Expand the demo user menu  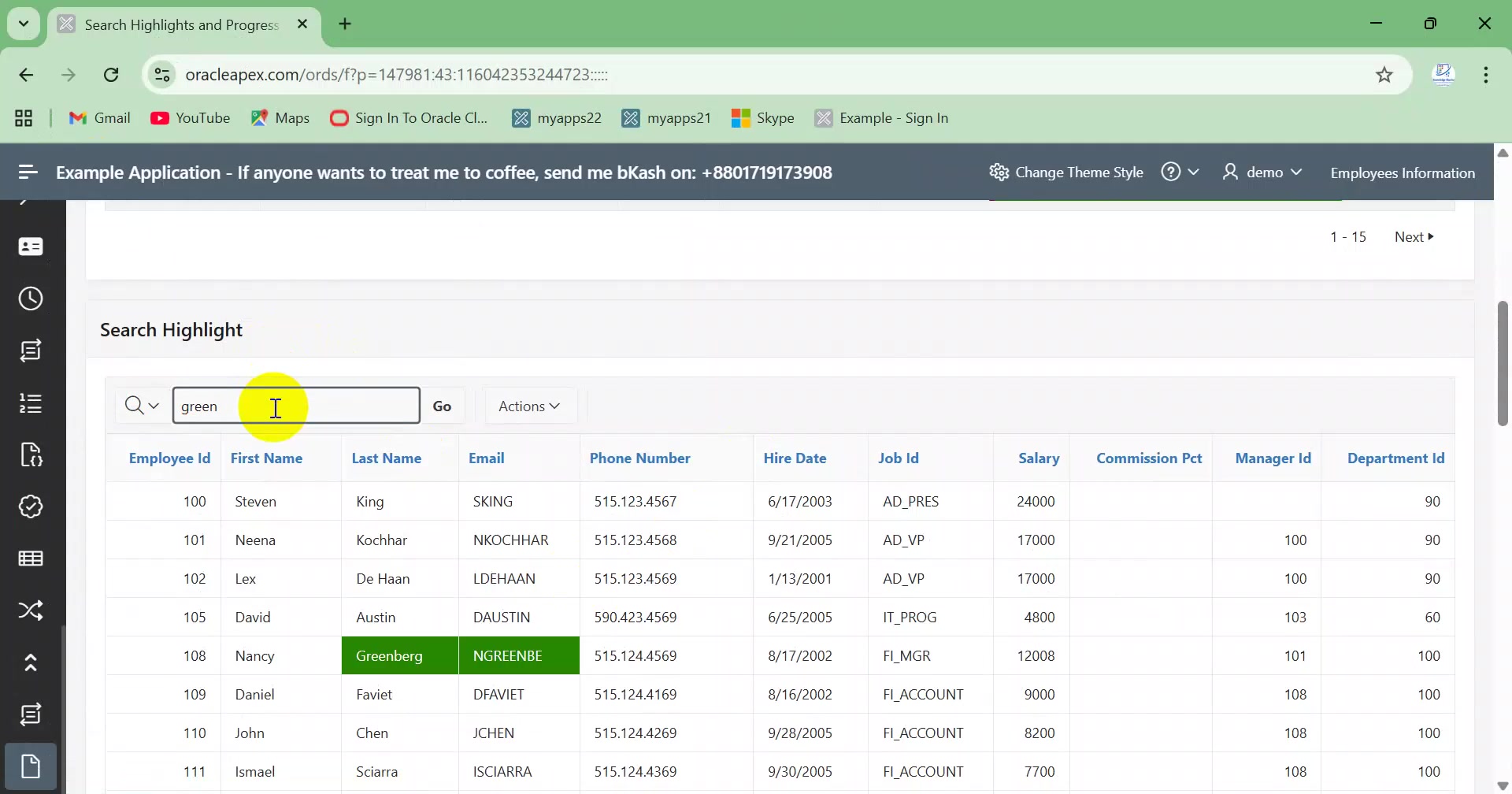pyautogui.click(x=1262, y=172)
